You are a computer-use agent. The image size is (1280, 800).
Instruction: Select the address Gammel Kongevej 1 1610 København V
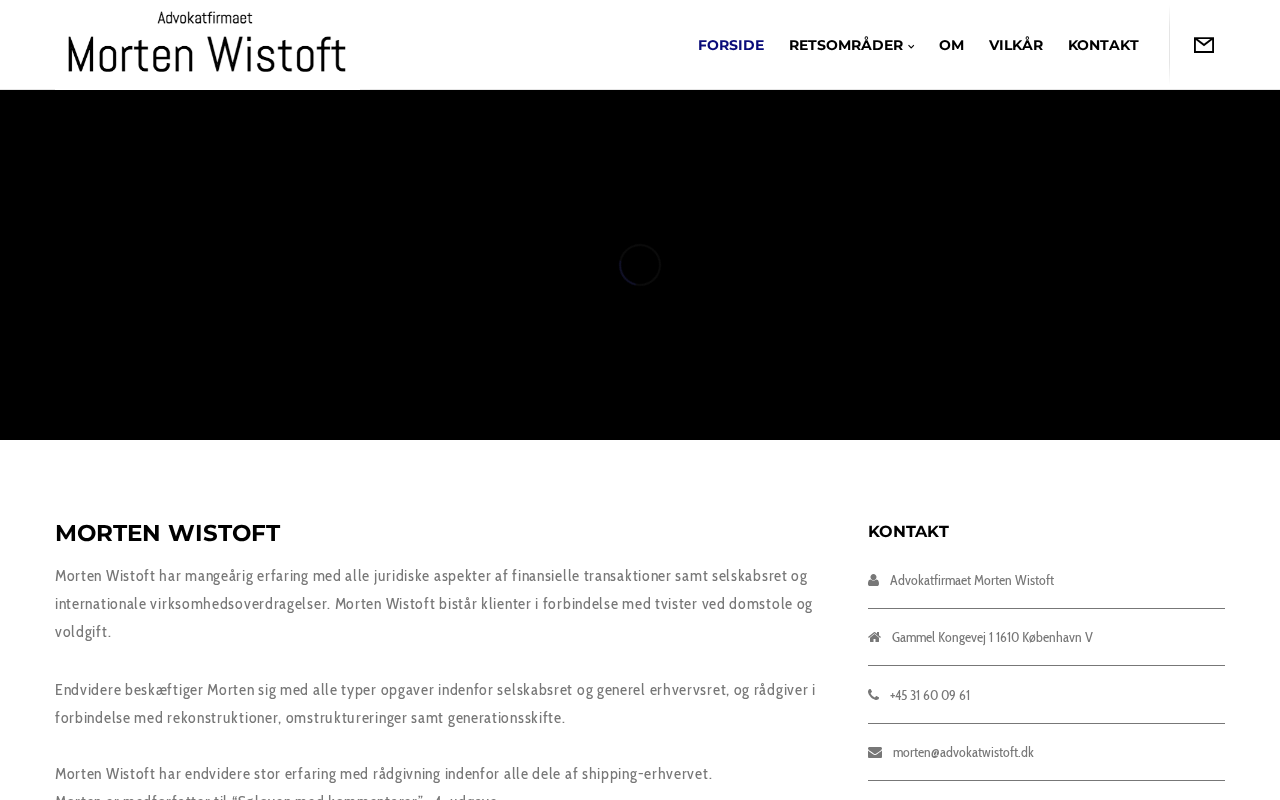pos(992,637)
